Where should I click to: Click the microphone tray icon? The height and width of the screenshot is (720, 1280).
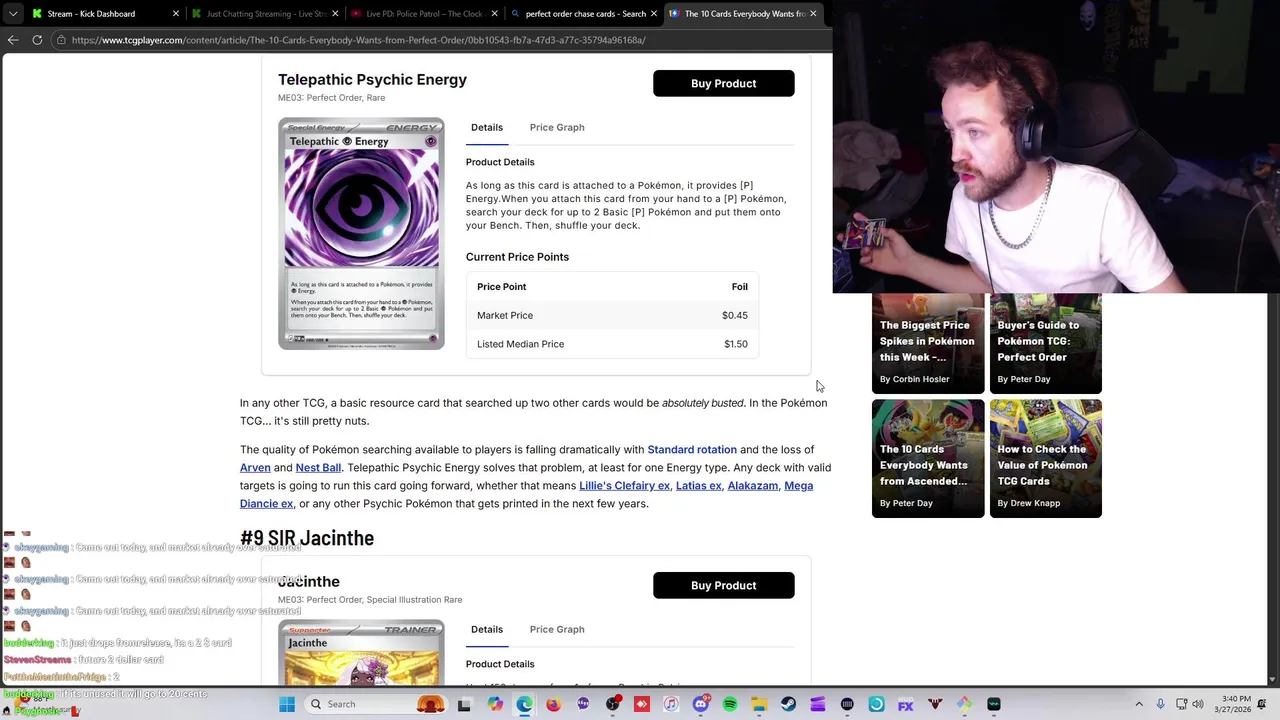coord(1160,704)
